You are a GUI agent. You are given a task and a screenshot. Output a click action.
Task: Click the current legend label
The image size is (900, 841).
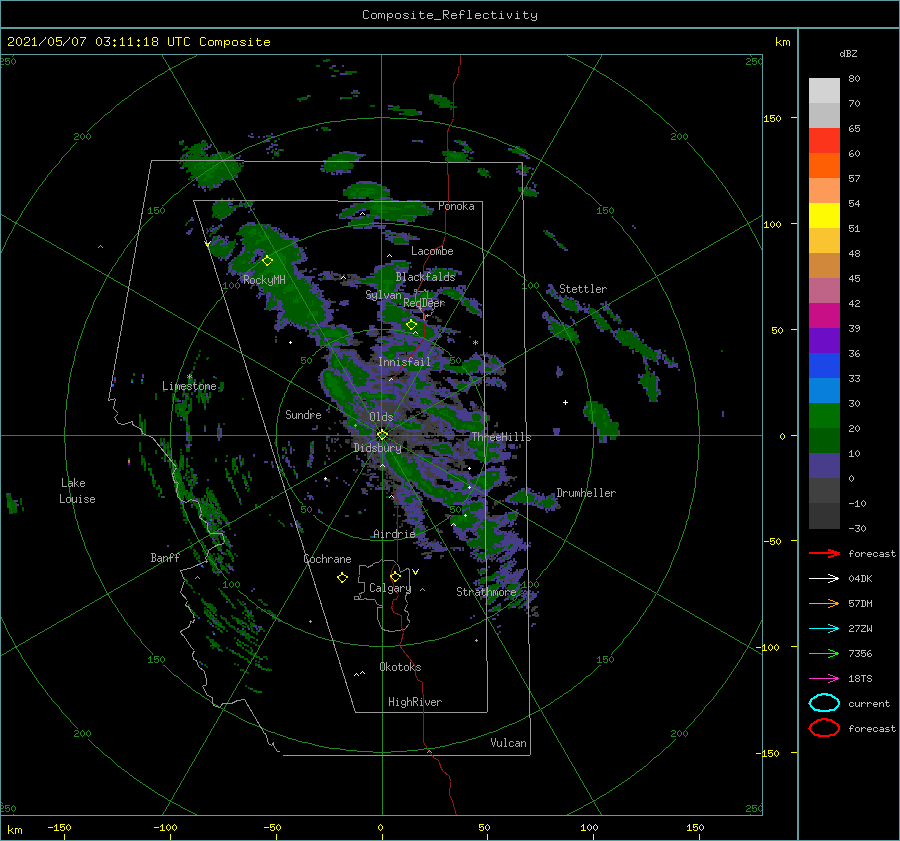[x=869, y=703]
